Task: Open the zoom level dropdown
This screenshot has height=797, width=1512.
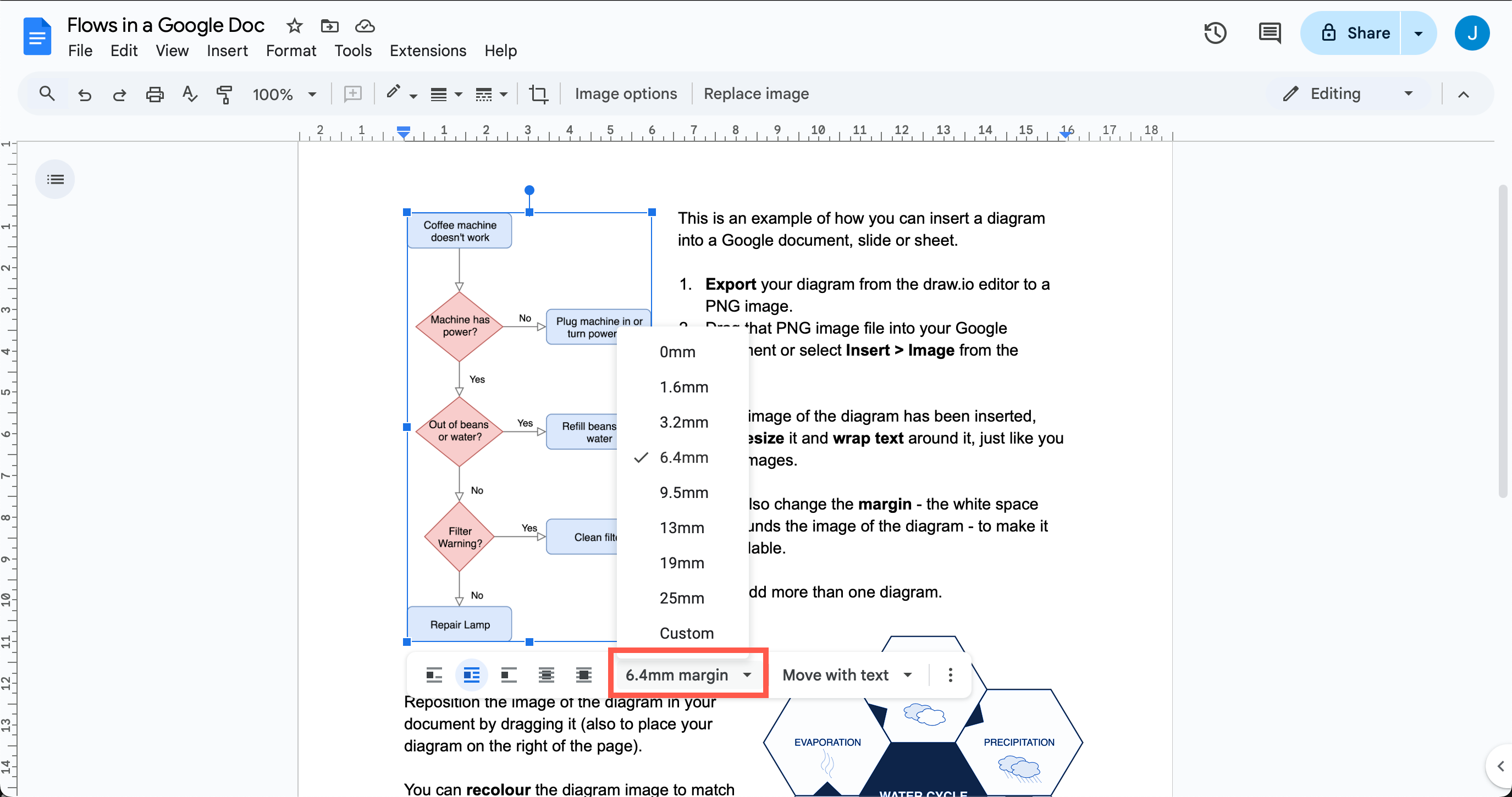Action: pos(285,94)
